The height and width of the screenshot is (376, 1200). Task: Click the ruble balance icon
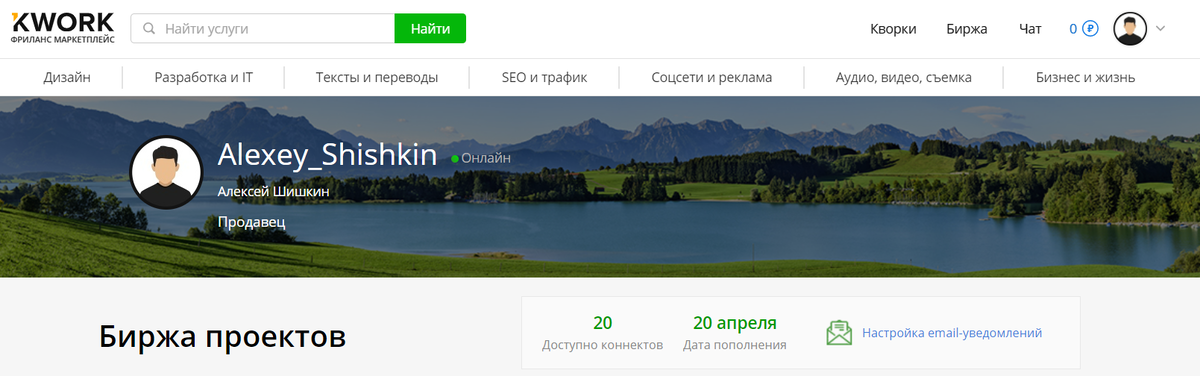(1090, 29)
